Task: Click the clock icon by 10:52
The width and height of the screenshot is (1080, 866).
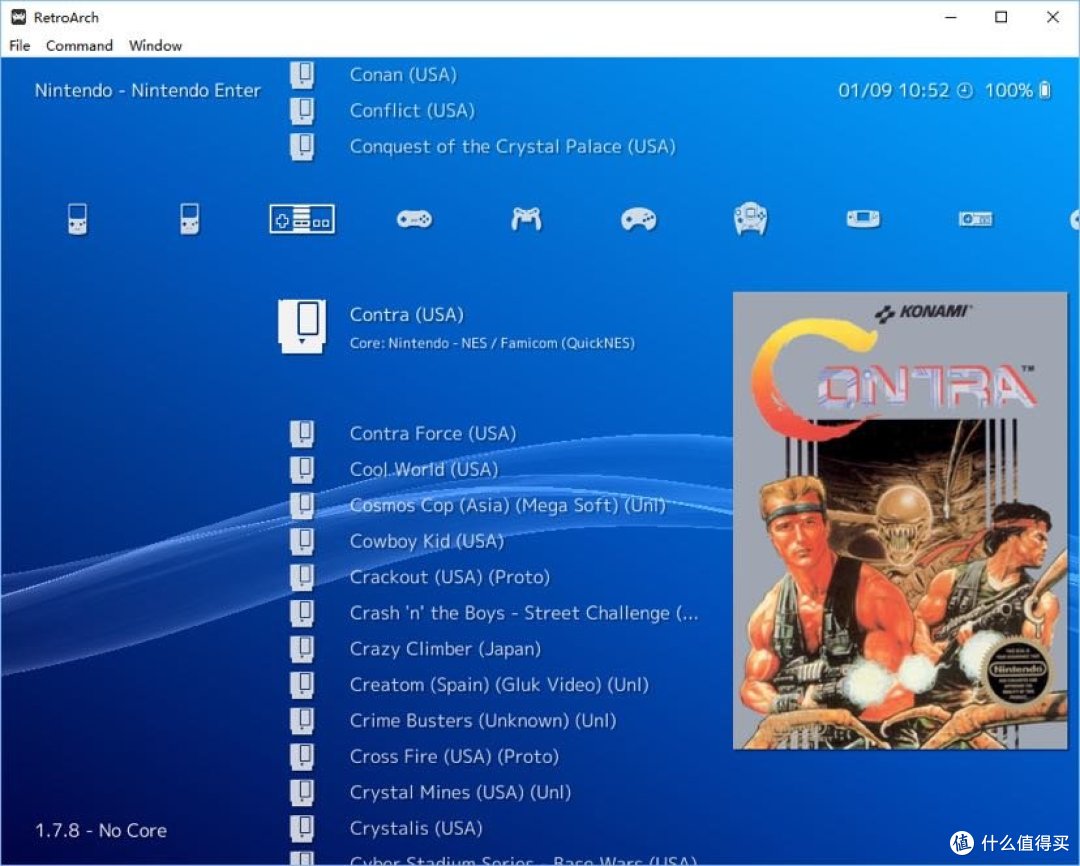Action: tap(965, 90)
